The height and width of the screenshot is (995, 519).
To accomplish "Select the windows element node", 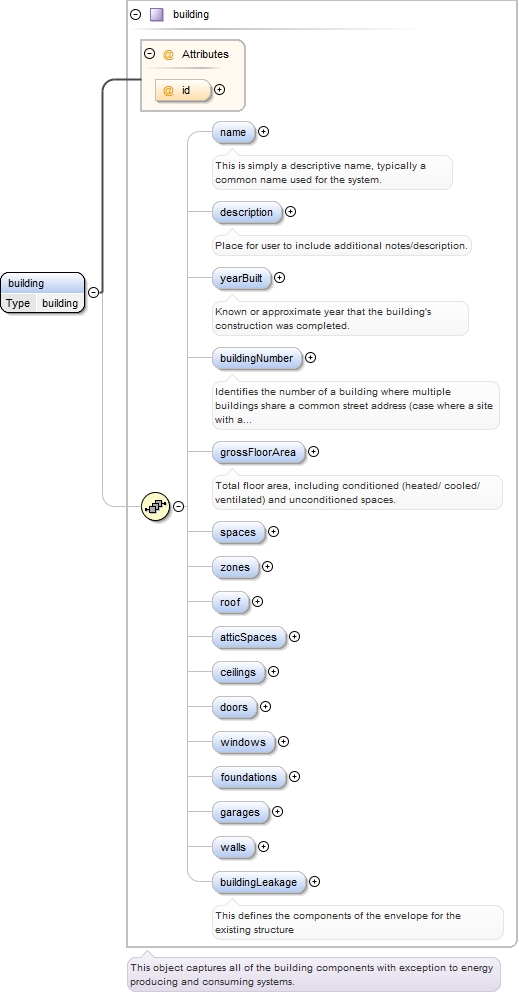I will [x=243, y=742].
